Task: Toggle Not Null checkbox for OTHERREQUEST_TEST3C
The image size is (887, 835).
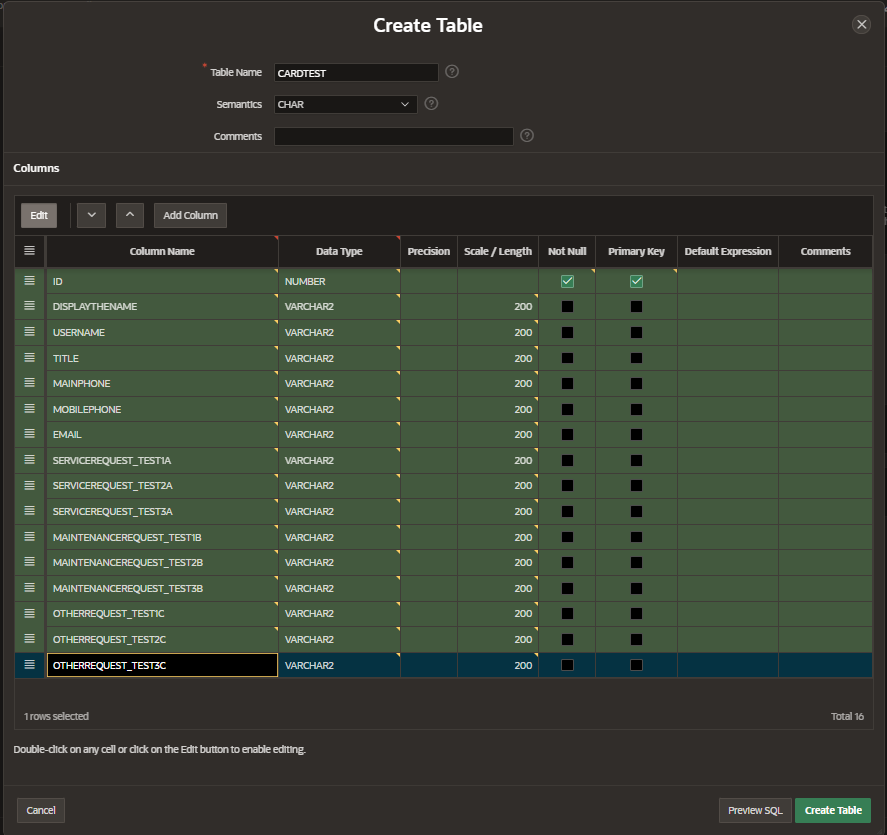Action: [x=567, y=665]
